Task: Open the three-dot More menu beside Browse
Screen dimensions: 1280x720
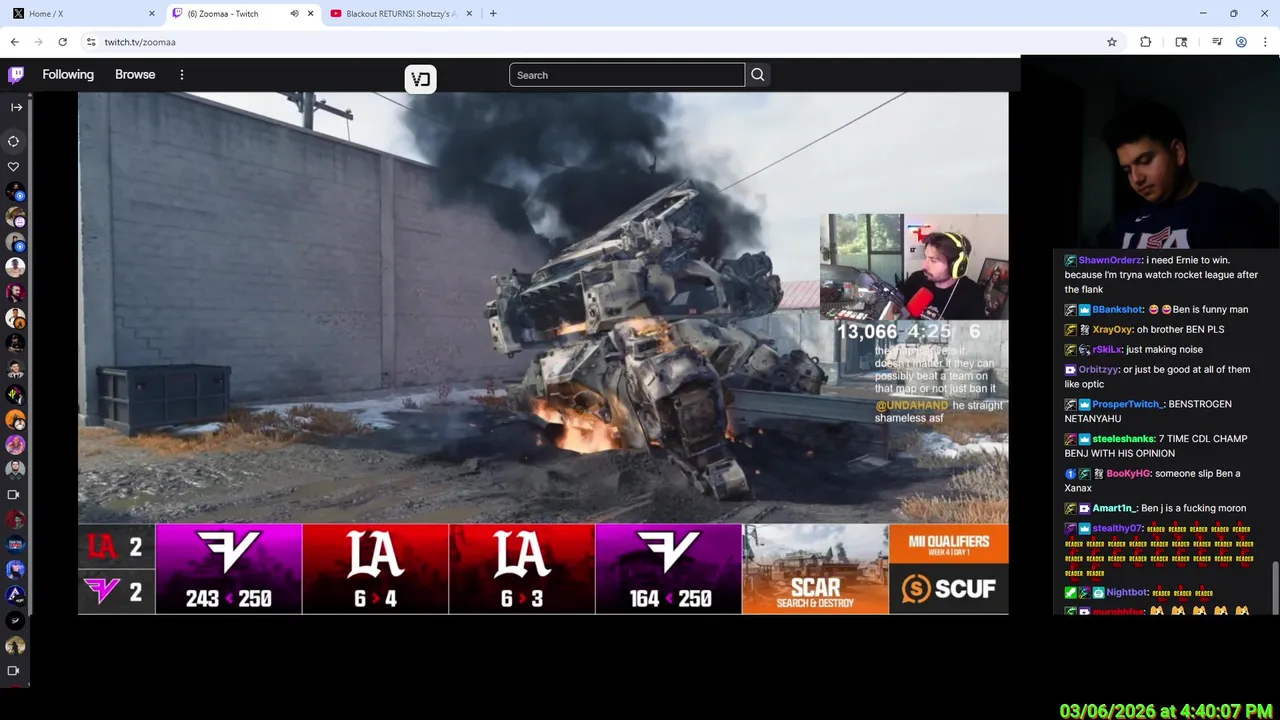Action: [x=182, y=75]
